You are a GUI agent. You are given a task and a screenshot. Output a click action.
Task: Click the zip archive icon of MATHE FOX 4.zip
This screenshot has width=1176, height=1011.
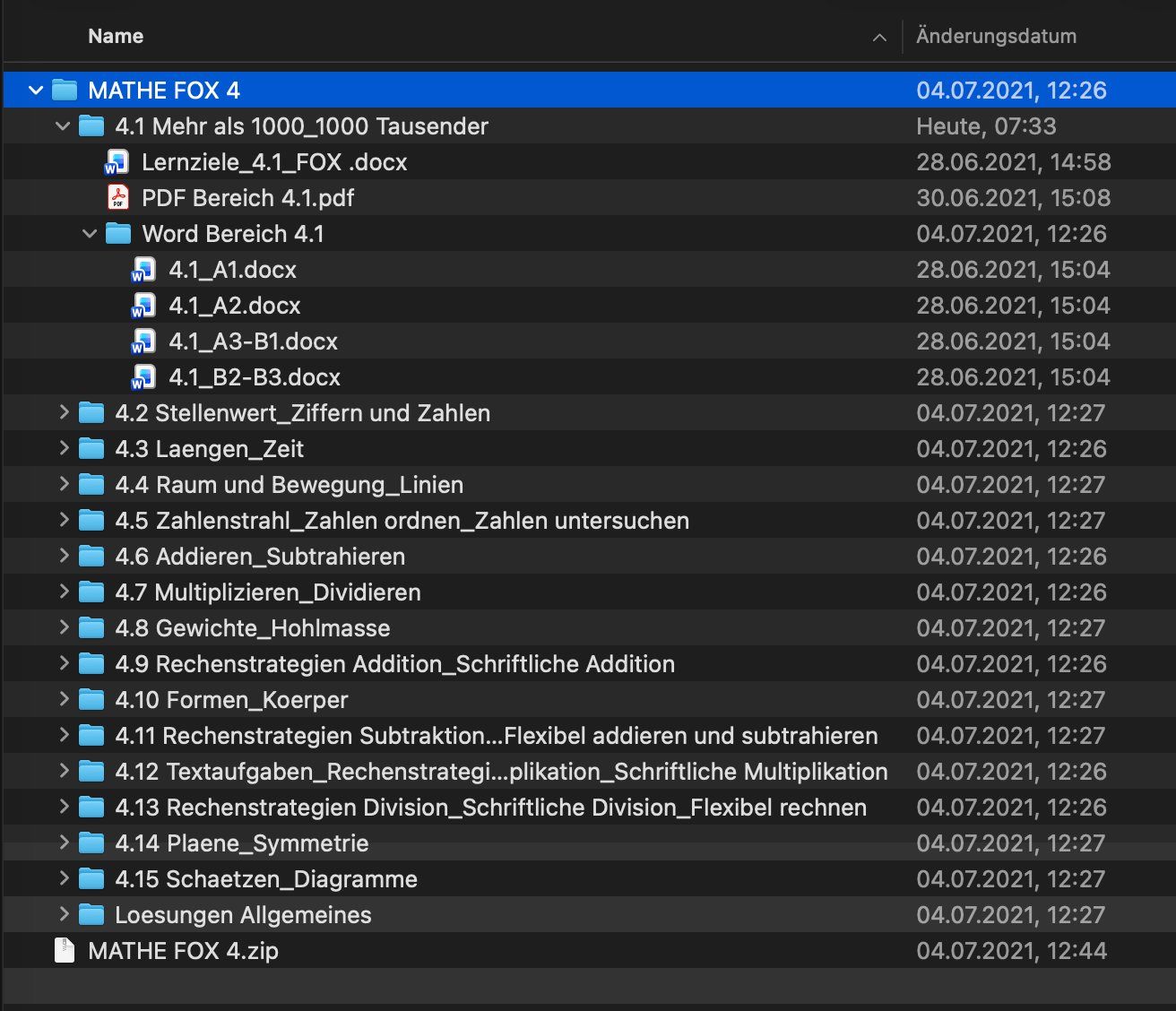coord(65,951)
